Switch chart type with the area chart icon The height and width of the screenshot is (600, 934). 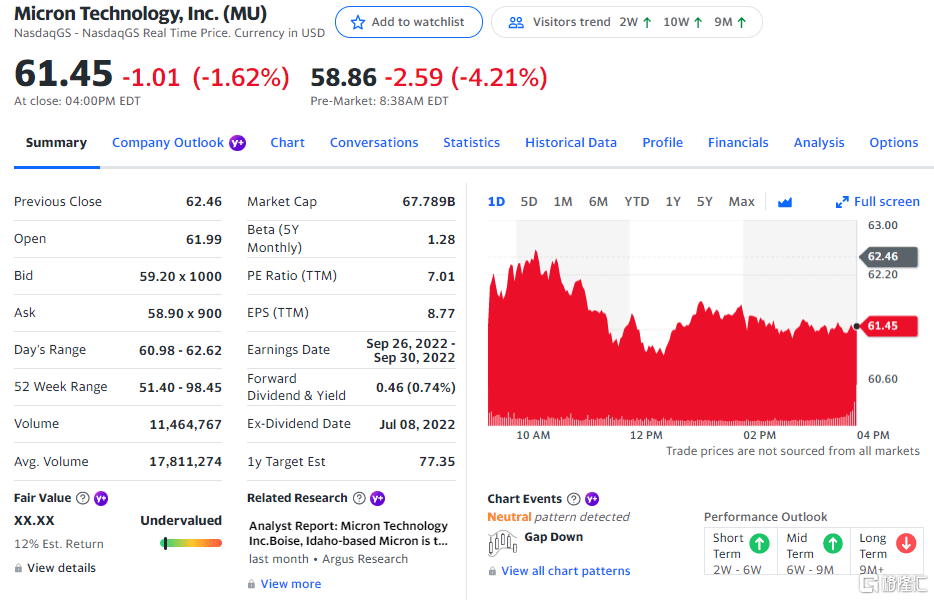tap(785, 203)
